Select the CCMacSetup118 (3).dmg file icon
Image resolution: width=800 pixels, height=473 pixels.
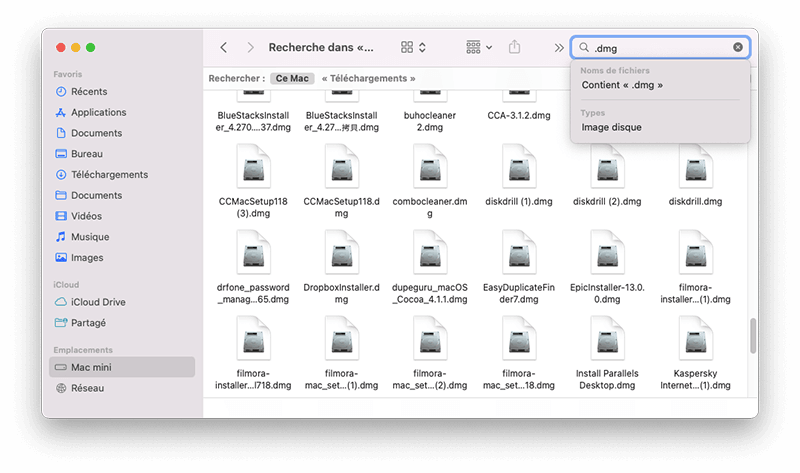tap(254, 167)
